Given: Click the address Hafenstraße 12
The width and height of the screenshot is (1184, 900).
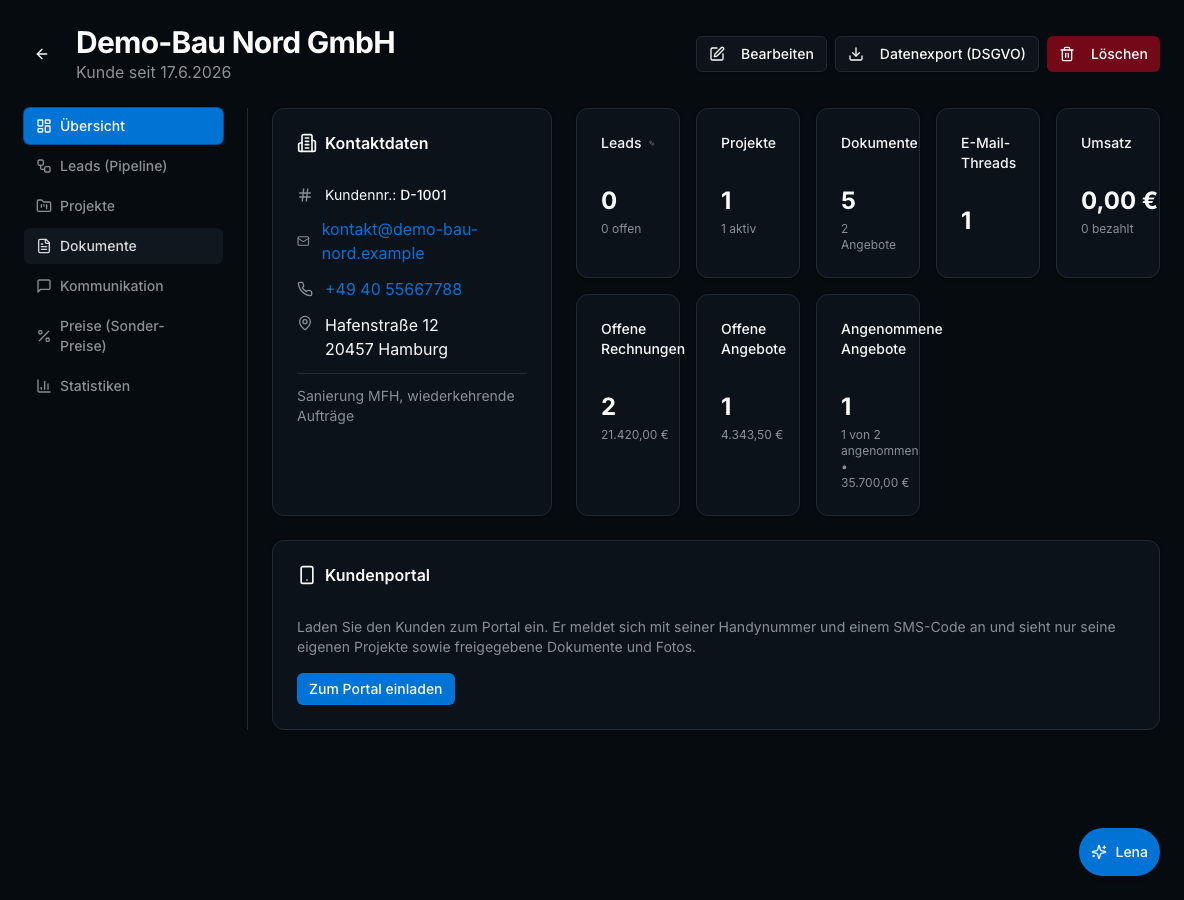Looking at the screenshot, I should click(x=381, y=325).
